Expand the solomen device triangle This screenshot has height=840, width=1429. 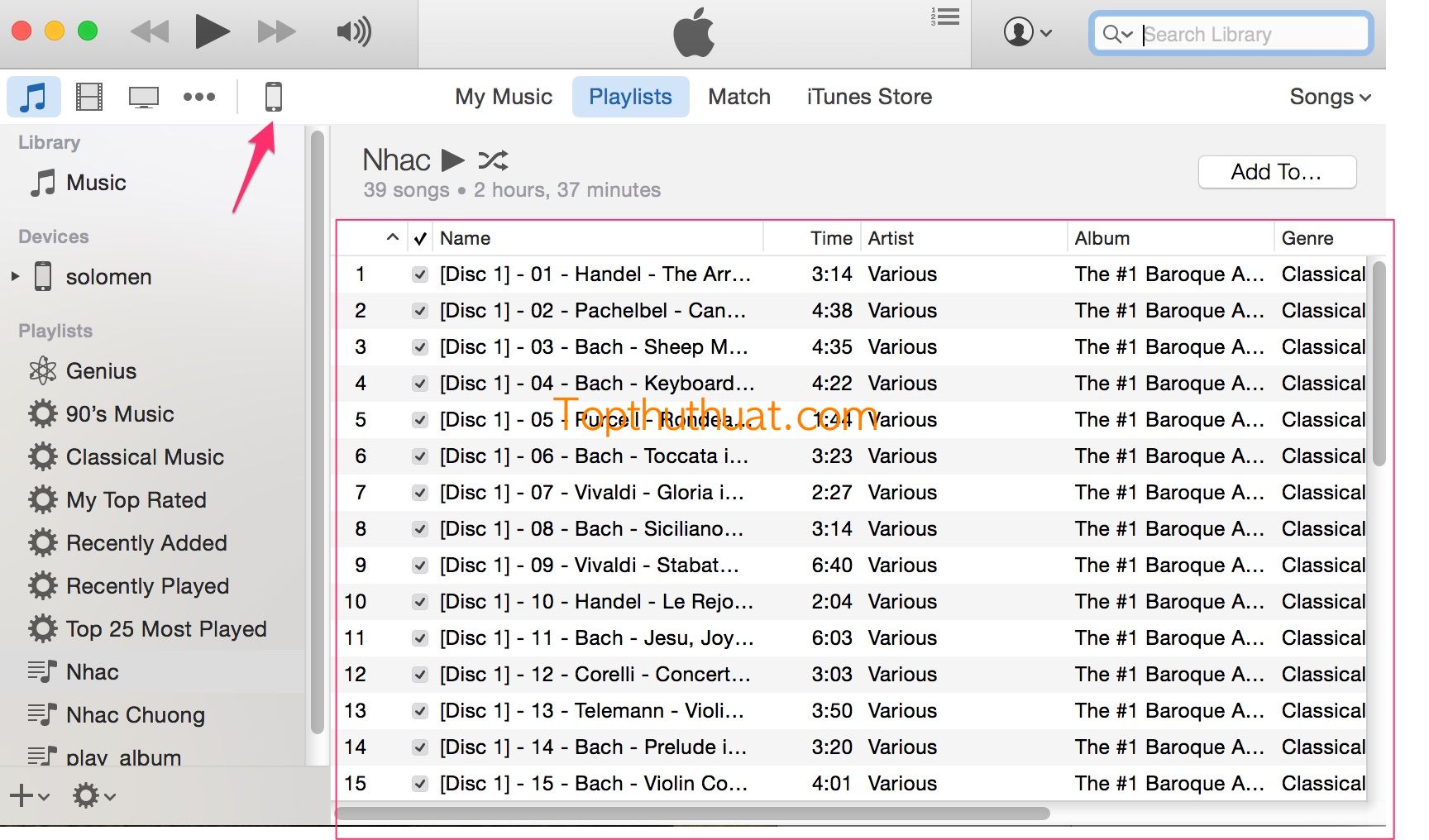point(15,276)
